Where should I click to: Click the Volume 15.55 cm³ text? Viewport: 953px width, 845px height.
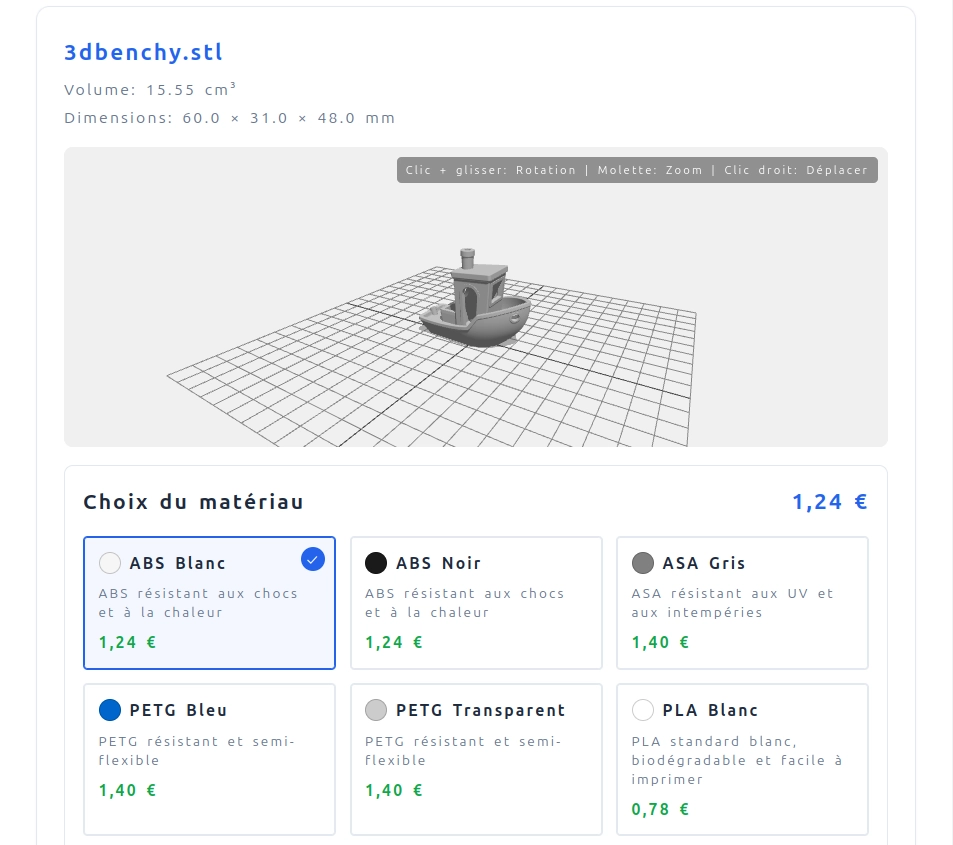pyautogui.click(x=152, y=89)
